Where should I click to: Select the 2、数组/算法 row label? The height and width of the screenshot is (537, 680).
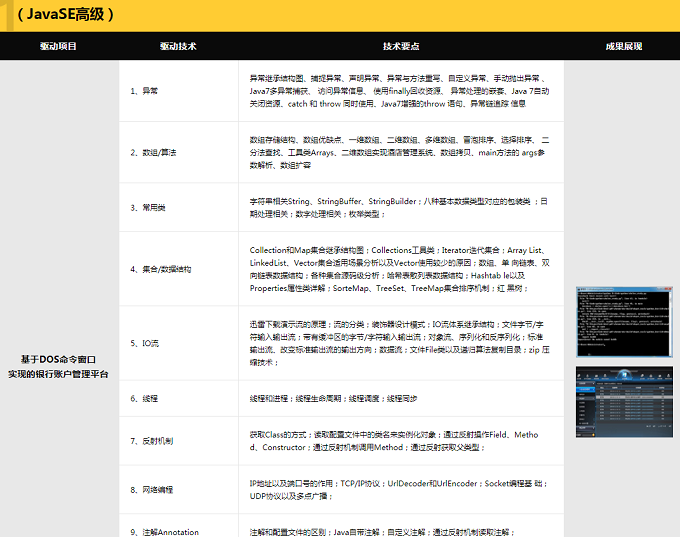[x=153, y=152]
